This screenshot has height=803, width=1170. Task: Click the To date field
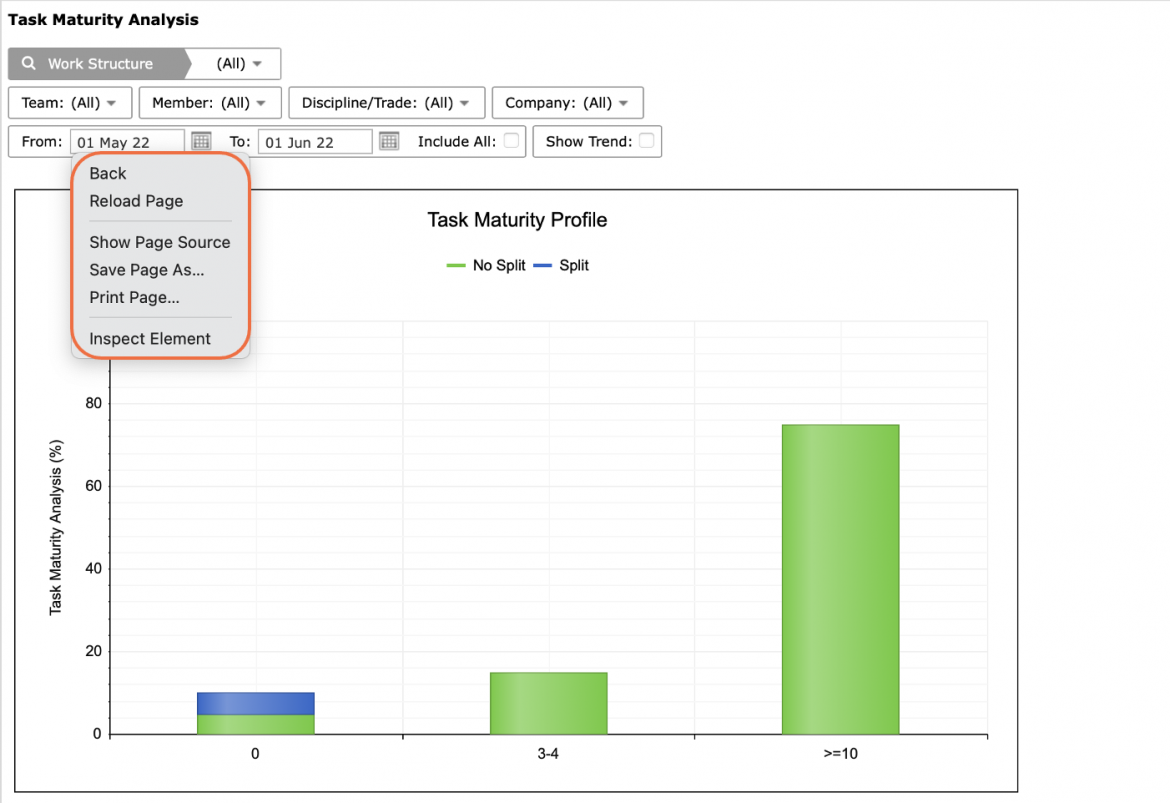click(x=315, y=142)
